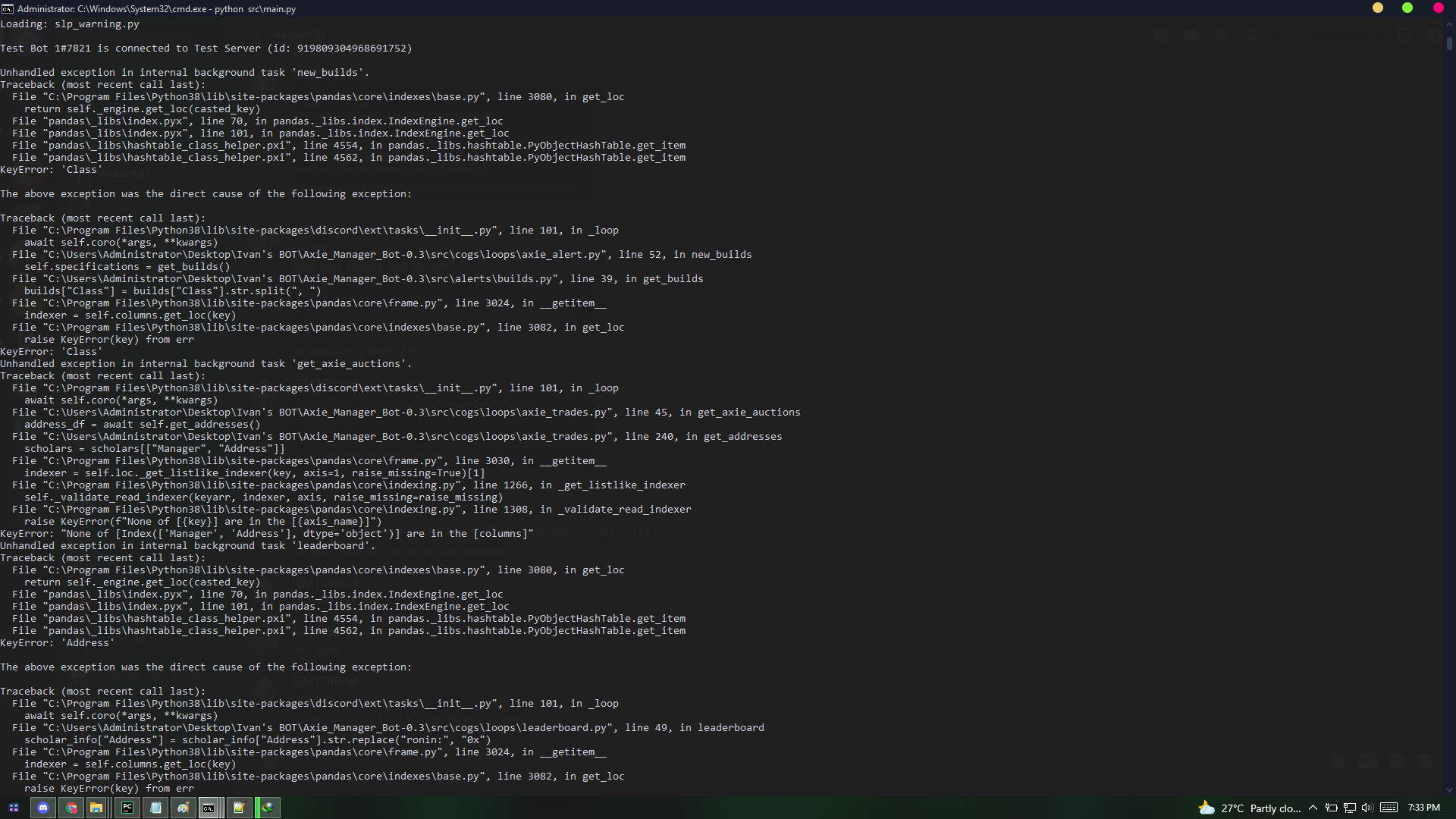Open the Start menu
1456x819 pixels.
(x=14, y=808)
